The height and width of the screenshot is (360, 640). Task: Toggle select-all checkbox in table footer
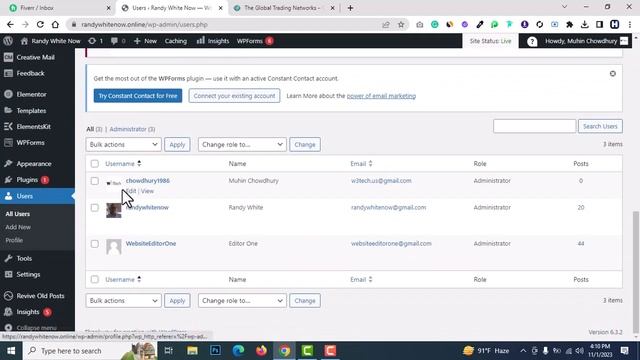[x=95, y=280]
